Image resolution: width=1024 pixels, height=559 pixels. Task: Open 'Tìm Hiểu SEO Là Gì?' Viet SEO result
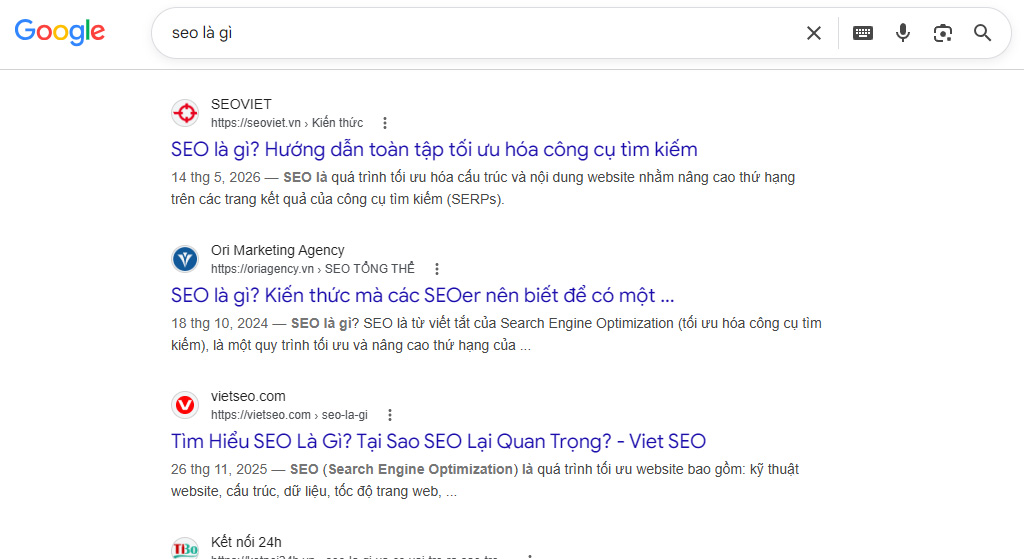click(438, 441)
